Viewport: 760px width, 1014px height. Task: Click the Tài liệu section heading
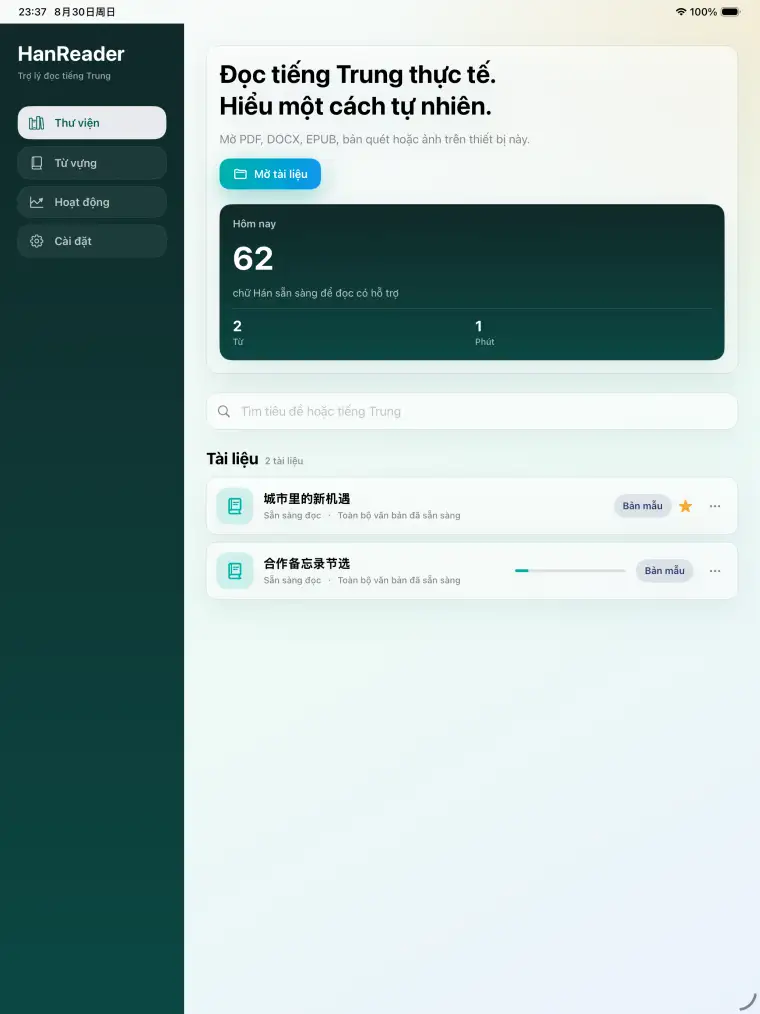(232, 458)
